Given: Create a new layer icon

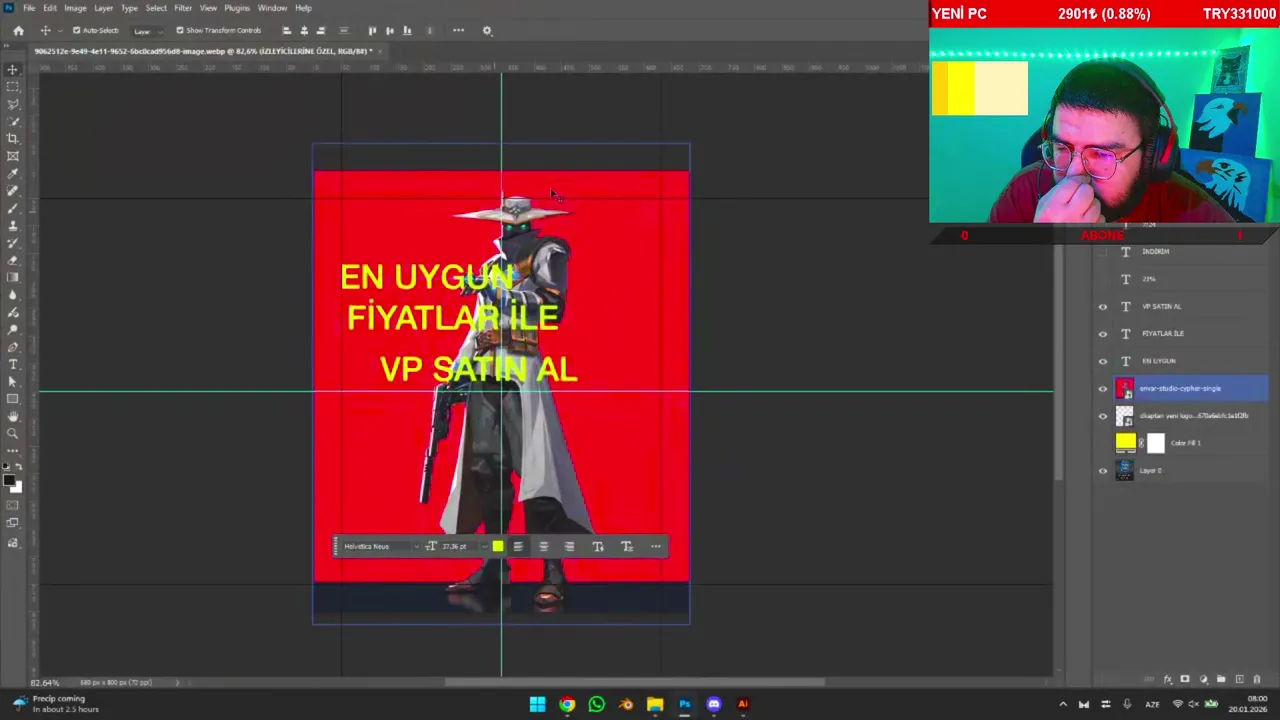Looking at the screenshot, I should [1239, 680].
